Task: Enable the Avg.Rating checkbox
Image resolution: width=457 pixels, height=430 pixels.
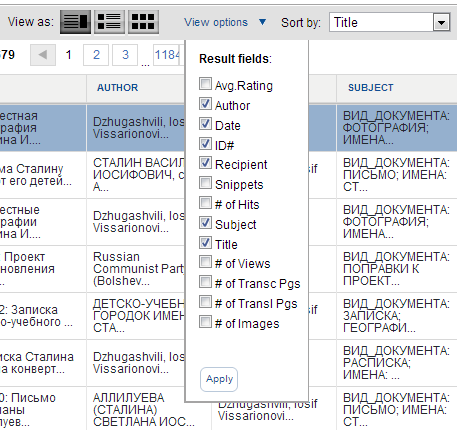Action: pos(205,84)
